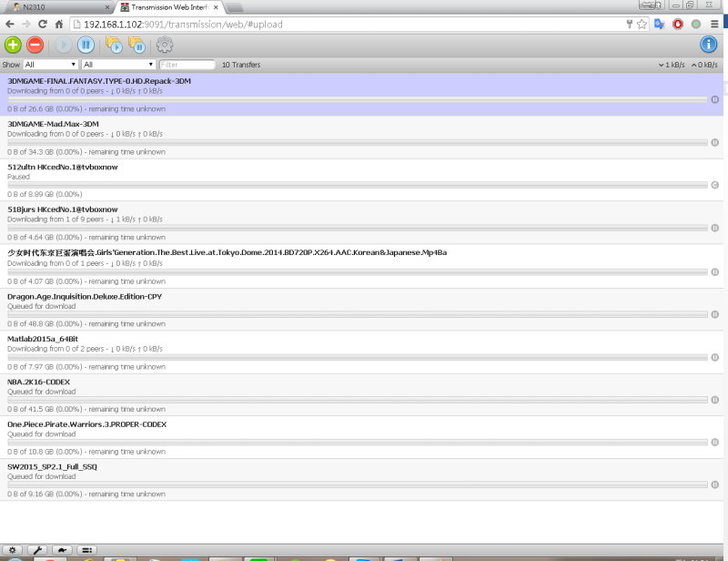This screenshot has height=561, width=728.
Task: Select the 3DMGAME-Mad.Max-3DM torrent
Action: coord(361,137)
